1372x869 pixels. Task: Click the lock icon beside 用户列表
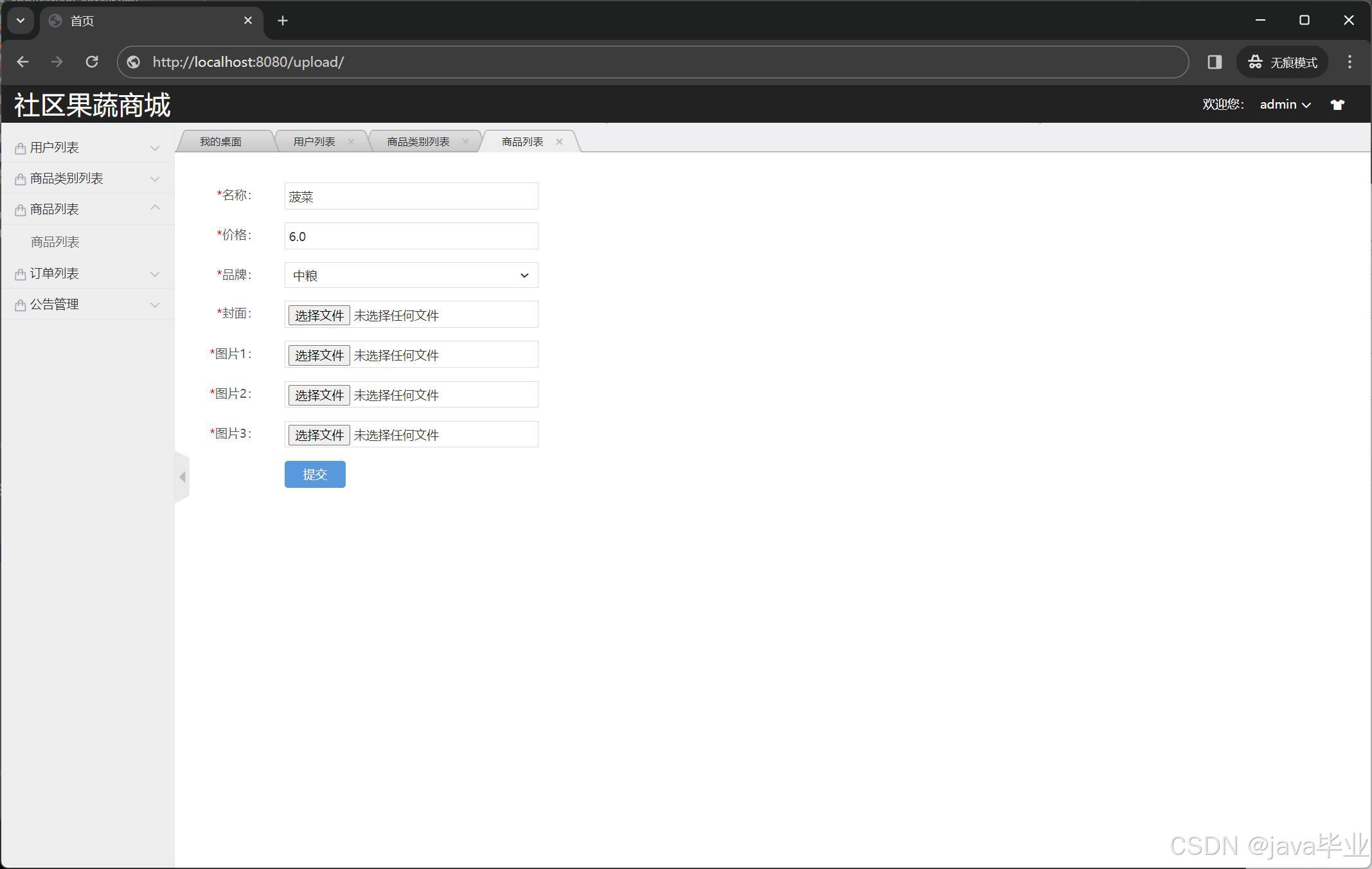tap(21, 148)
